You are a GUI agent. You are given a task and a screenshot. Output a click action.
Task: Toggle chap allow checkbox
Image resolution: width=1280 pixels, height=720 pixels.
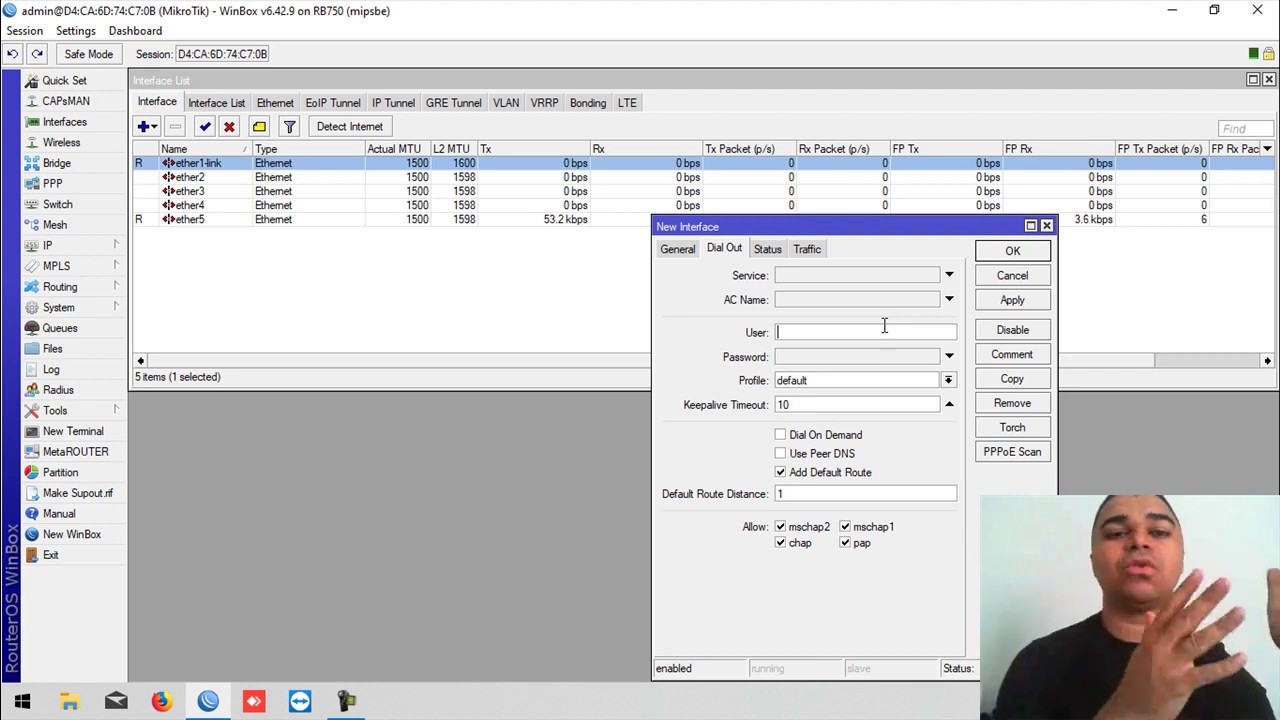pyautogui.click(x=780, y=543)
